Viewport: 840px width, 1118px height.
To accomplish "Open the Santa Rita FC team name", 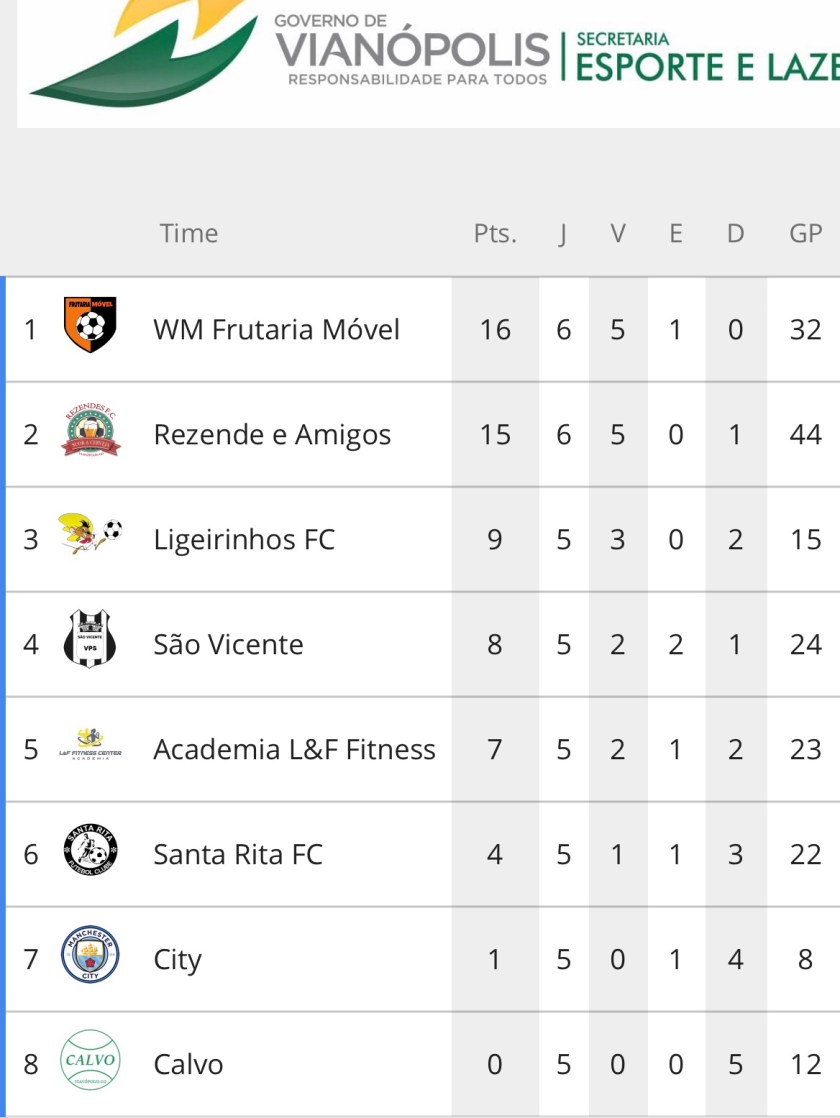I will coord(238,854).
